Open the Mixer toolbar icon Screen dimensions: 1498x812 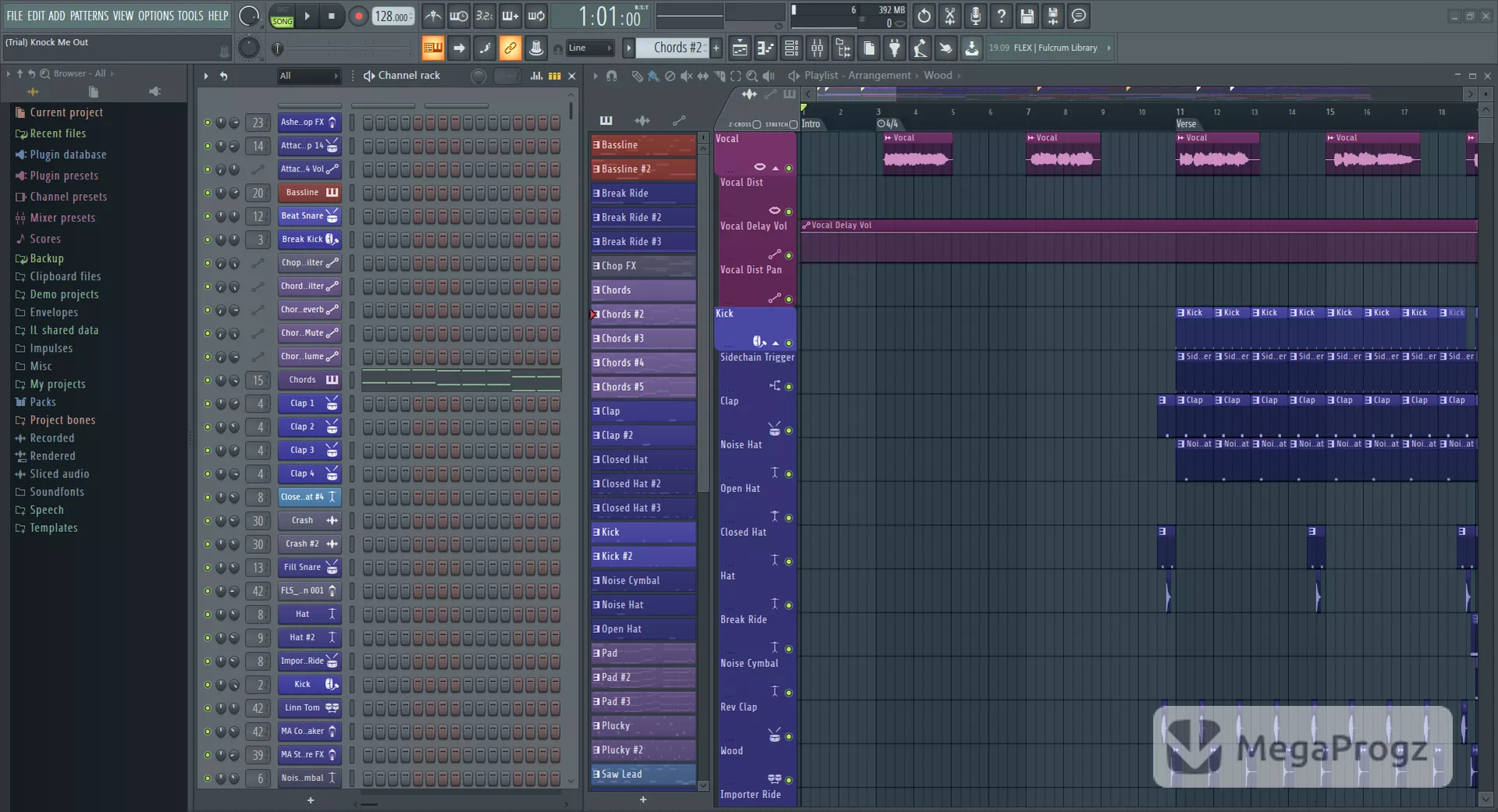tap(817, 48)
